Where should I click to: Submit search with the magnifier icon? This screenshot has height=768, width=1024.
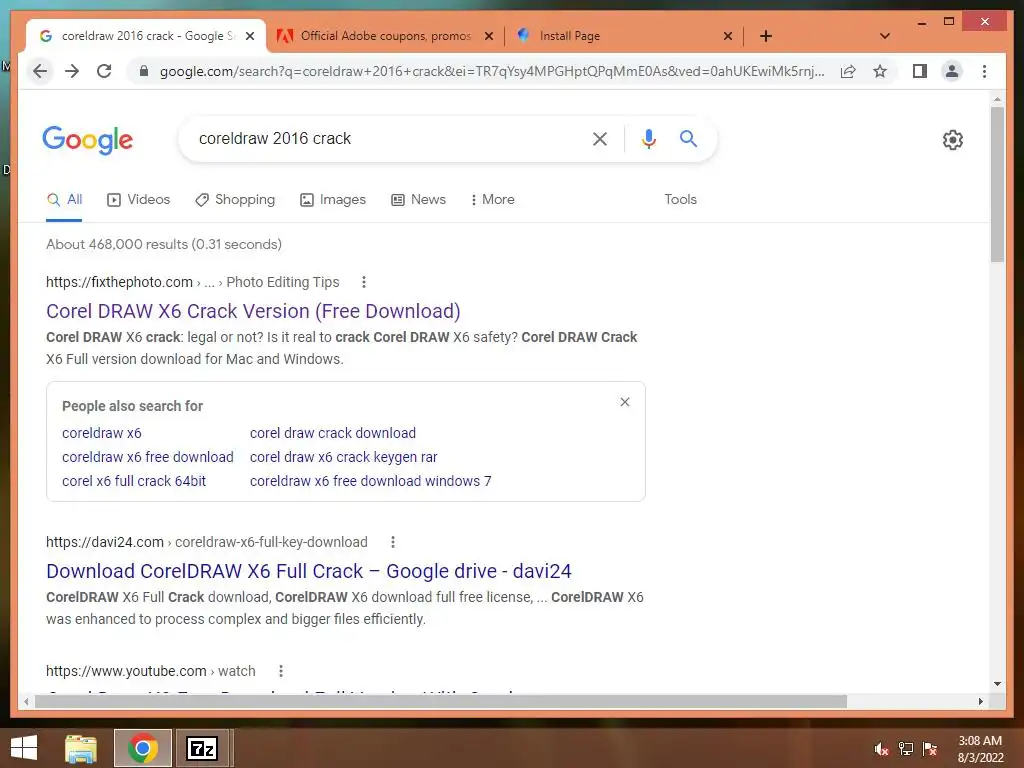click(688, 138)
